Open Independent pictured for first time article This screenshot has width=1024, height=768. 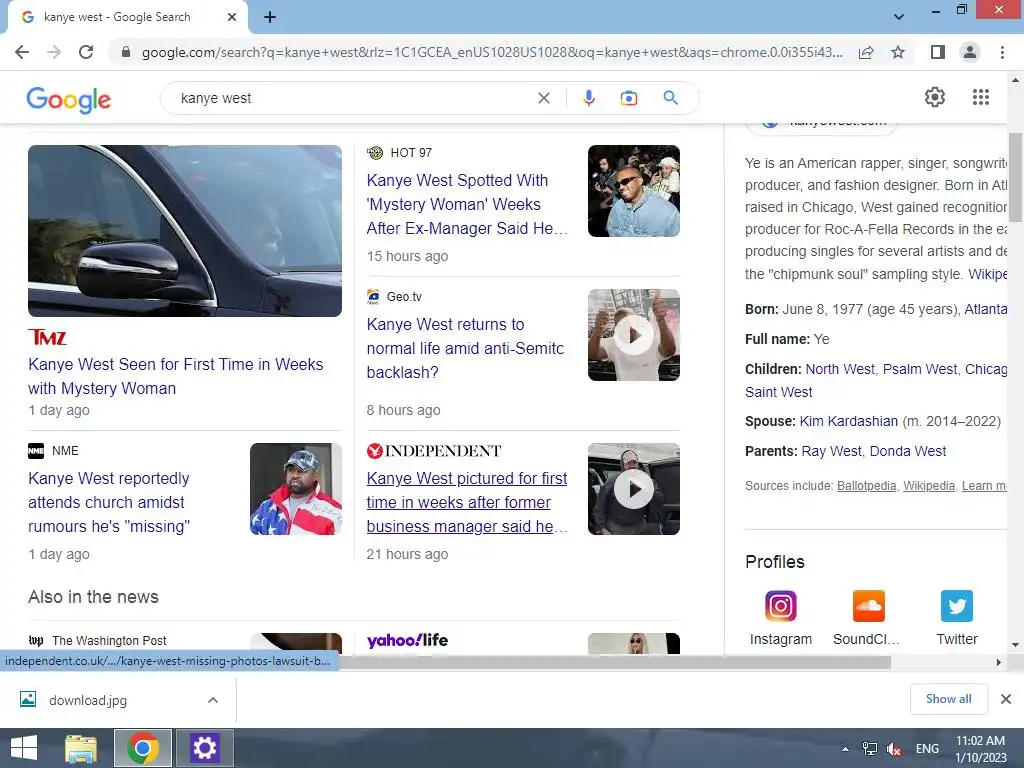tap(467, 502)
